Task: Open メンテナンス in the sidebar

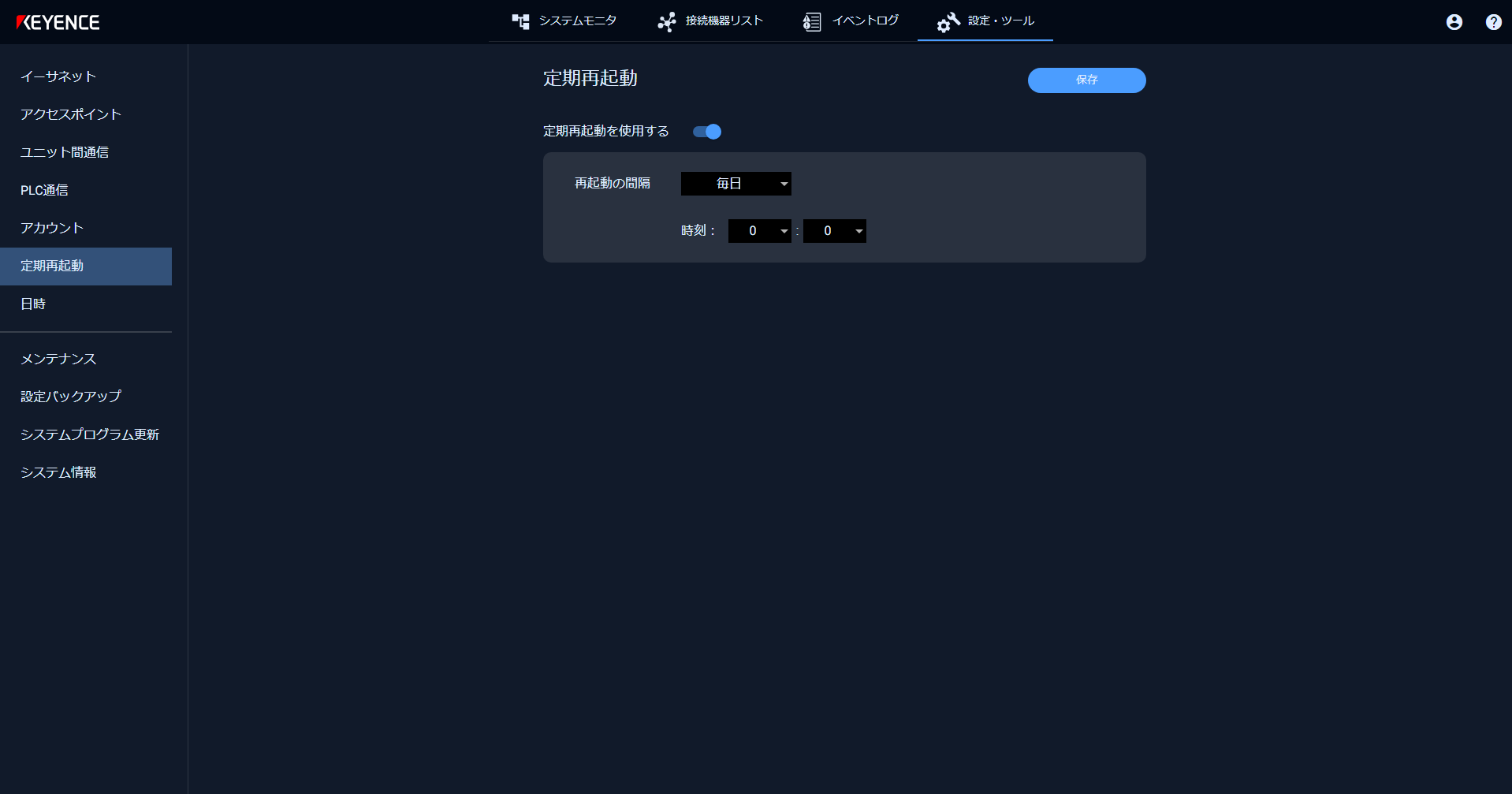Action: click(x=58, y=359)
